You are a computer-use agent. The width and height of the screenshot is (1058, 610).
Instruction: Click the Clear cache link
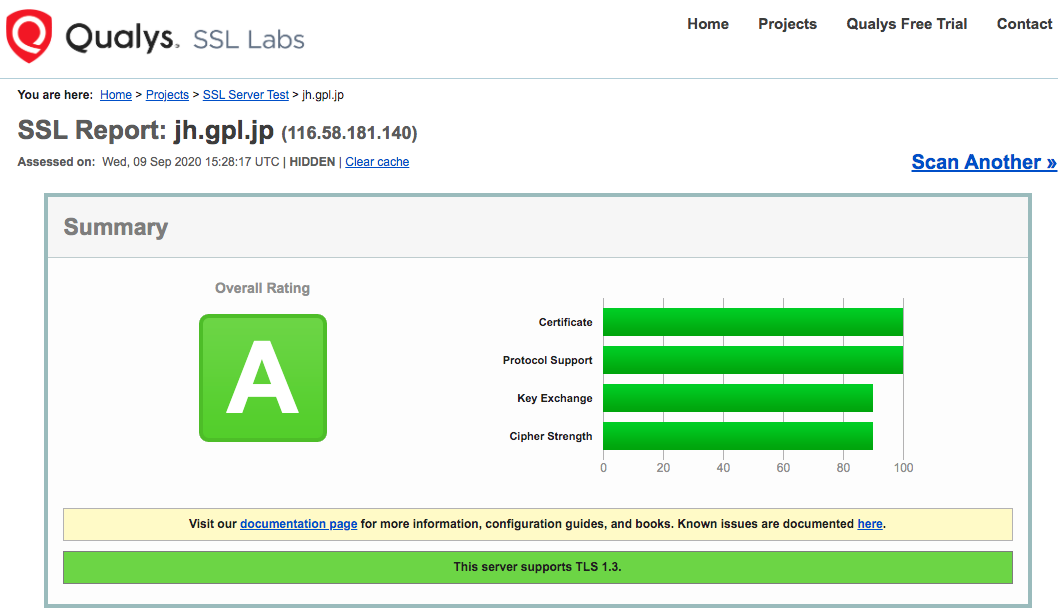coord(377,162)
